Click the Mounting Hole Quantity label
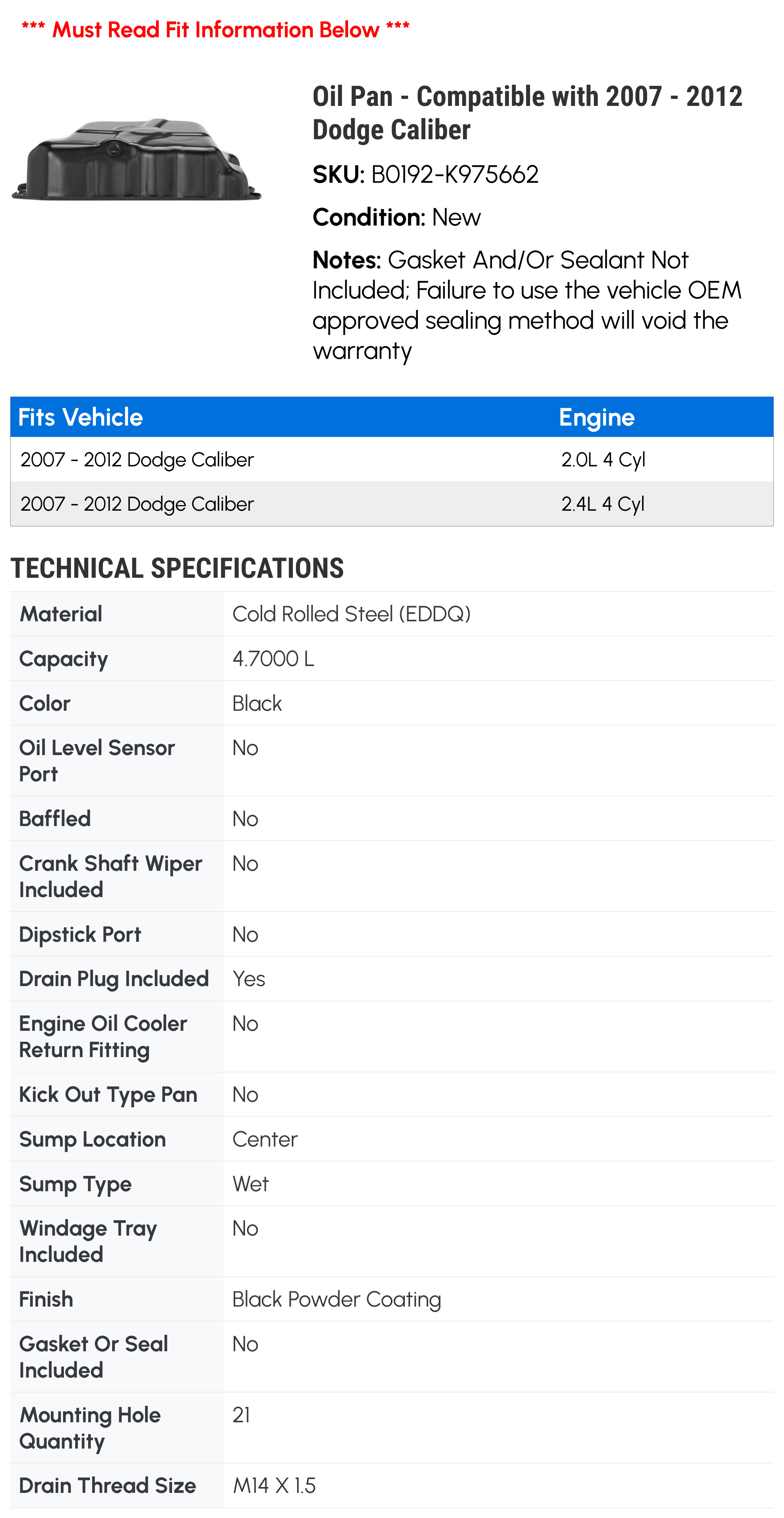784x1518 pixels. click(89, 1428)
